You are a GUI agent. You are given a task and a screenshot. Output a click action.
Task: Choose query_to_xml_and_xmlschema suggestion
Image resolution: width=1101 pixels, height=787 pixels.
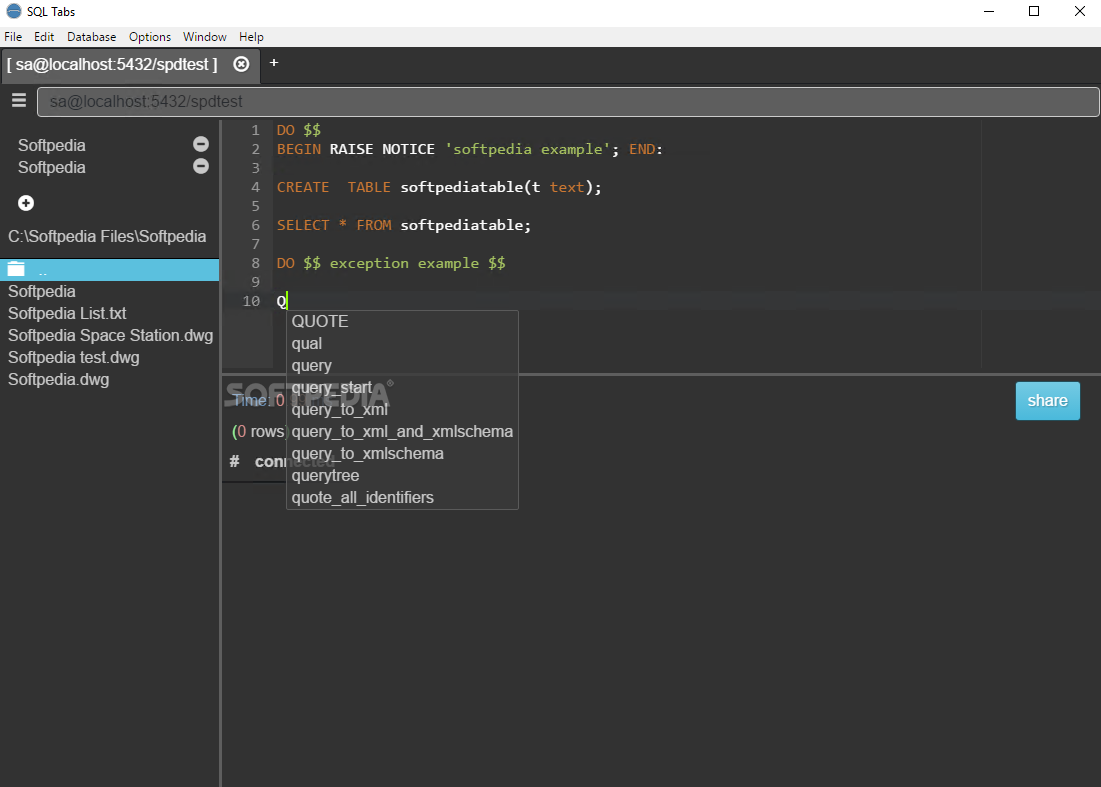point(402,432)
